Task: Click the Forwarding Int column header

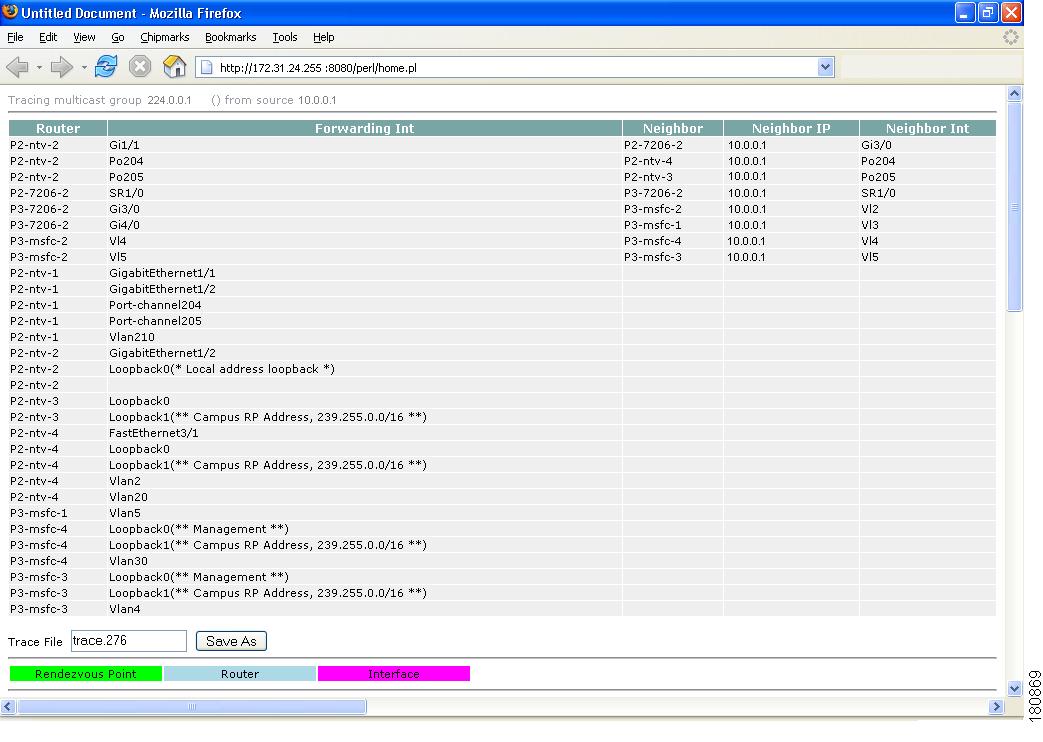Action: [365, 128]
